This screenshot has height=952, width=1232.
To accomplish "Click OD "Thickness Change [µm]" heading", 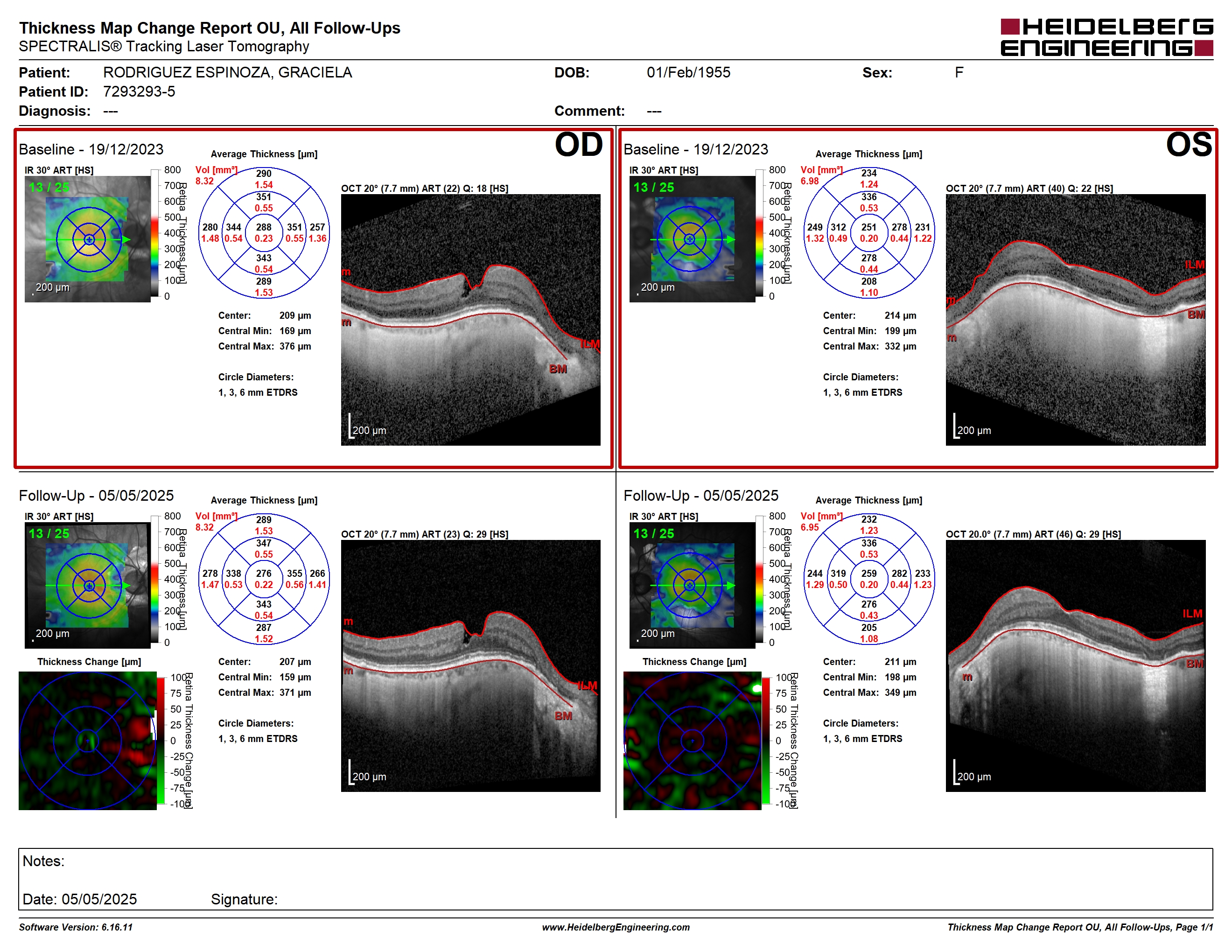I will point(89,662).
